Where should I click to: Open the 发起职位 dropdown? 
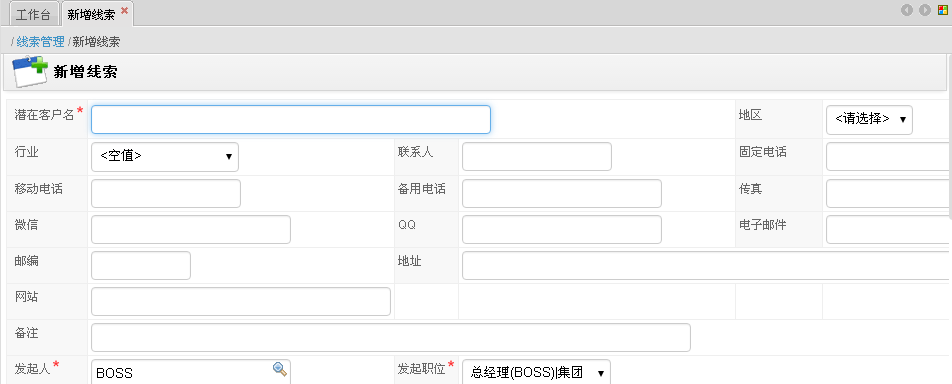pyautogui.click(x=536, y=373)
